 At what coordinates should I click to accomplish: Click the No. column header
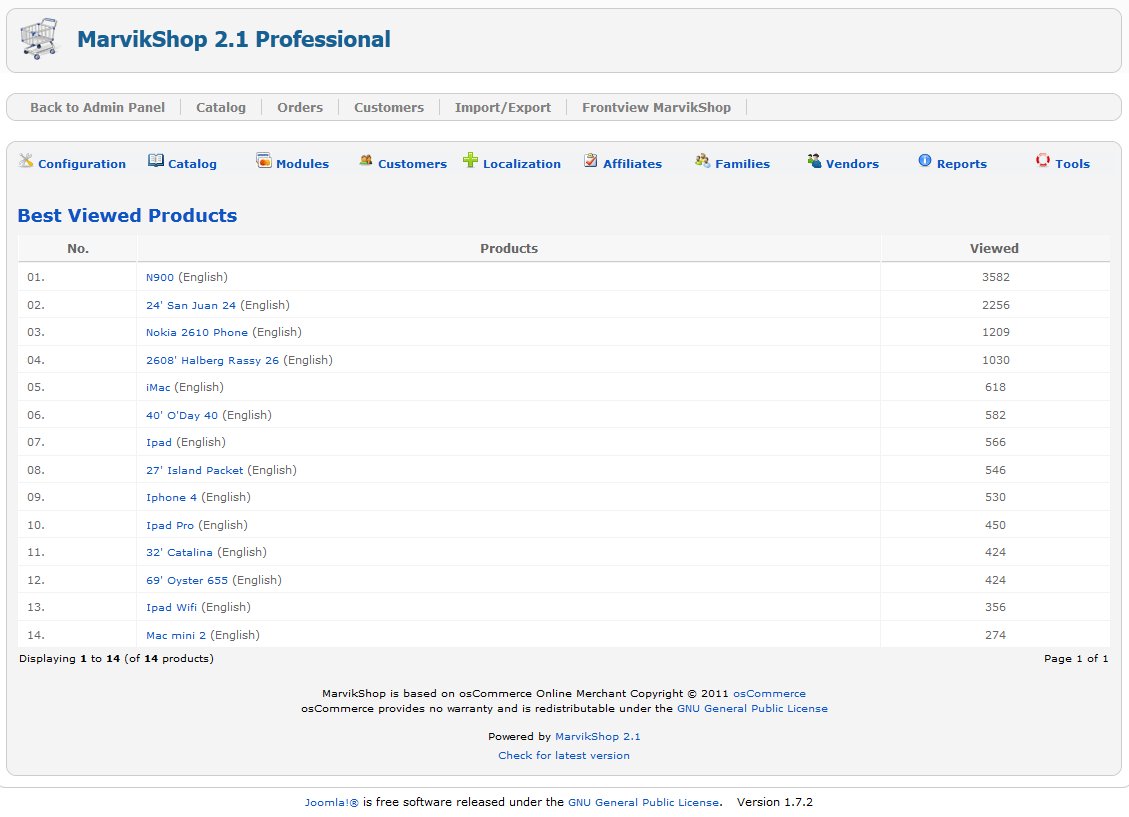(x=78, y=248)
